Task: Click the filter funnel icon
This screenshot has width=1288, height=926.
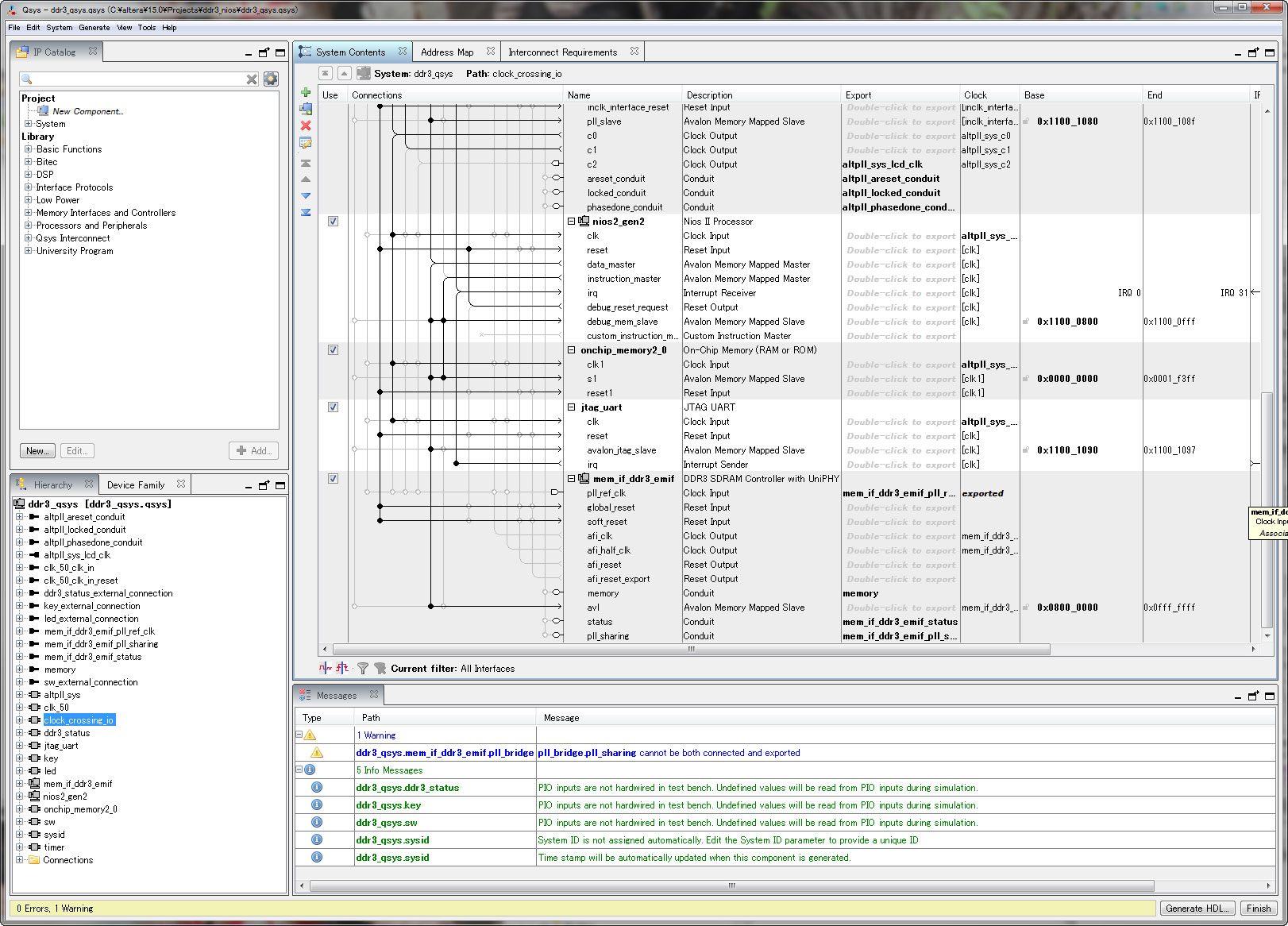Action: [363, 669]
